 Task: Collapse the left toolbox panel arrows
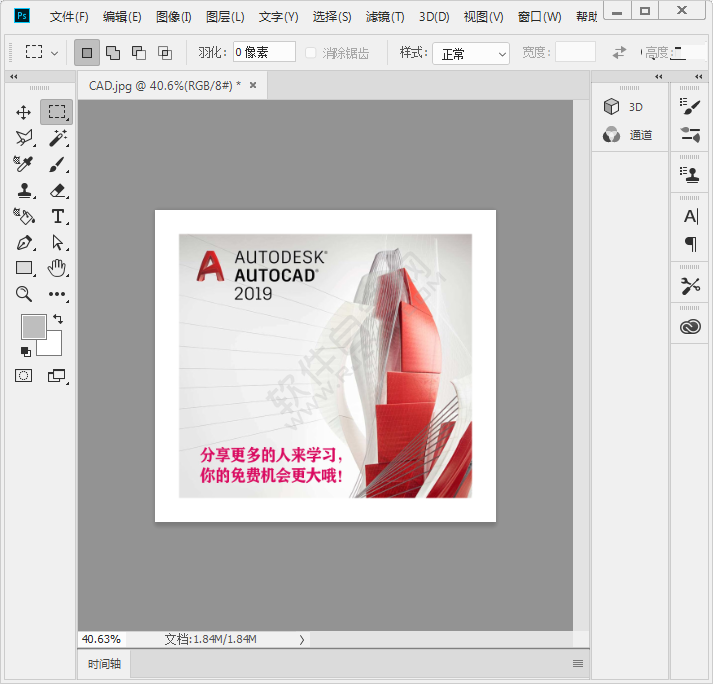pos(14,76)
